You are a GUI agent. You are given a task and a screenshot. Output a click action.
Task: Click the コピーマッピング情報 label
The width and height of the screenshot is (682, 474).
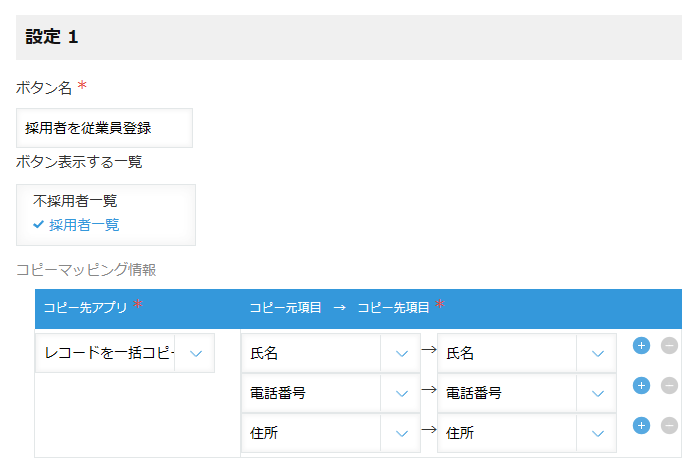(86, 270)
